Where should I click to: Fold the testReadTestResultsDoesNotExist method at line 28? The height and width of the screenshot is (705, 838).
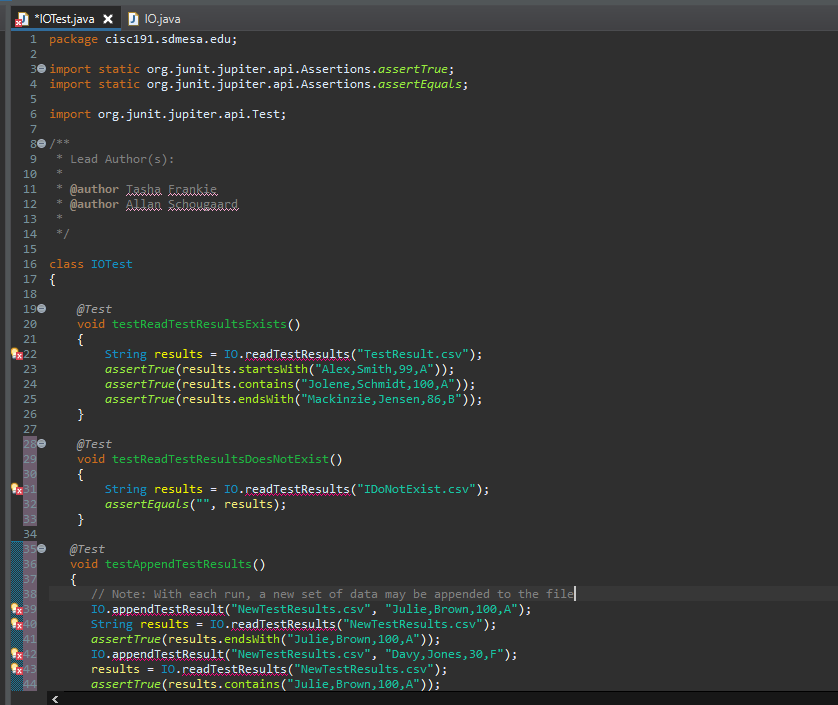coord(41,444)
